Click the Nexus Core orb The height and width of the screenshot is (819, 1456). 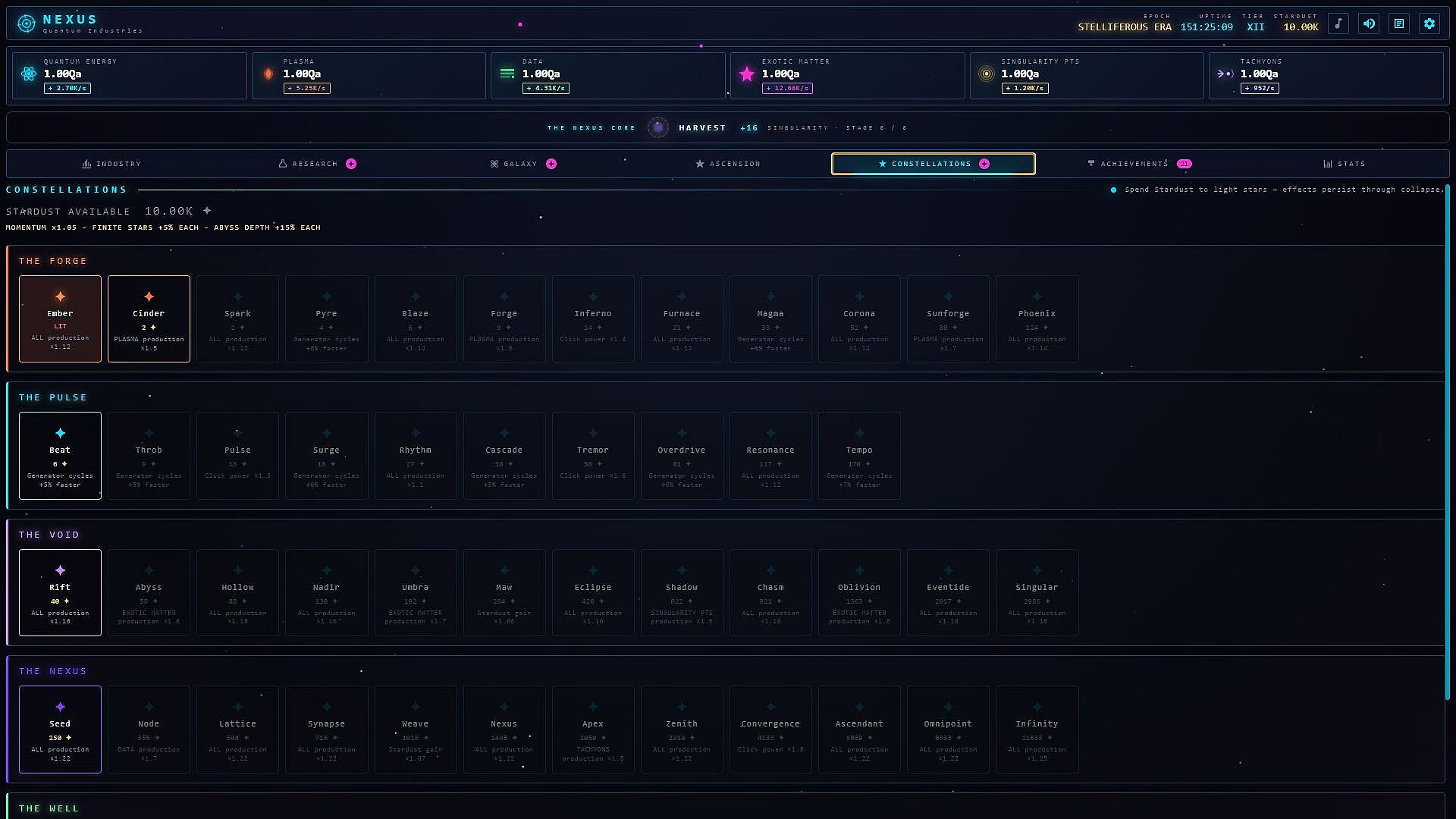[x=658, y=127]
